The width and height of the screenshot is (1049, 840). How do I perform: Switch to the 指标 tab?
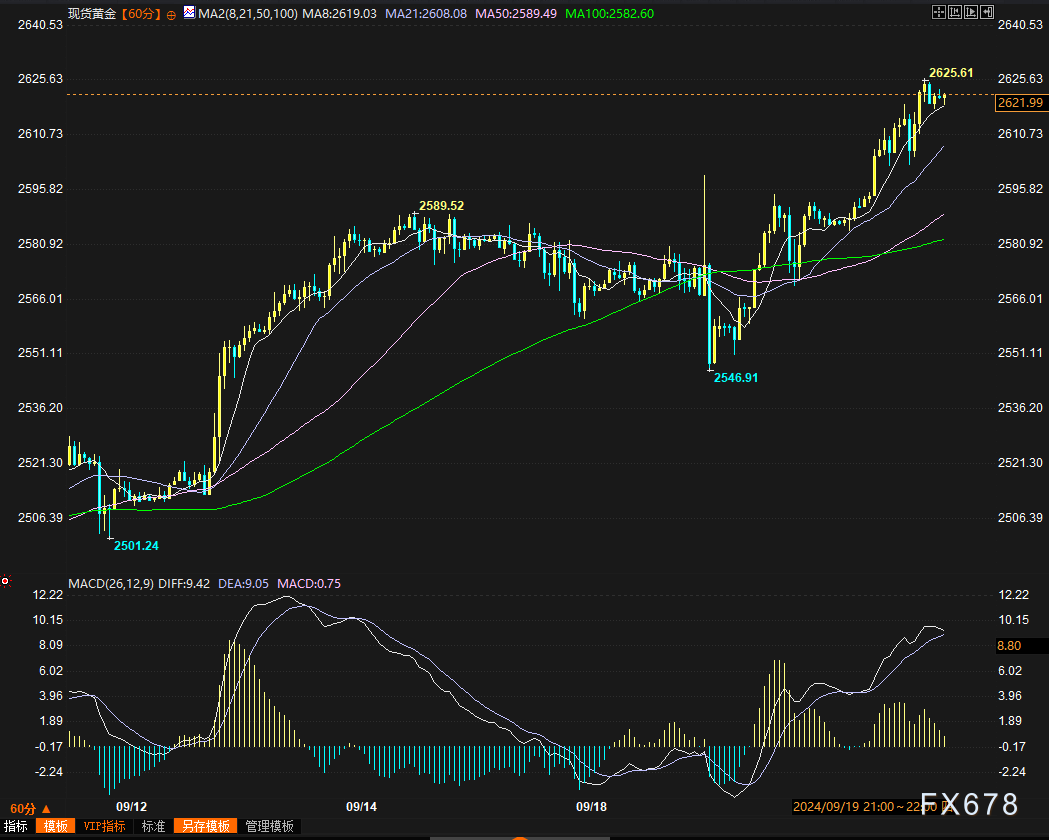[x=16, y=826]
